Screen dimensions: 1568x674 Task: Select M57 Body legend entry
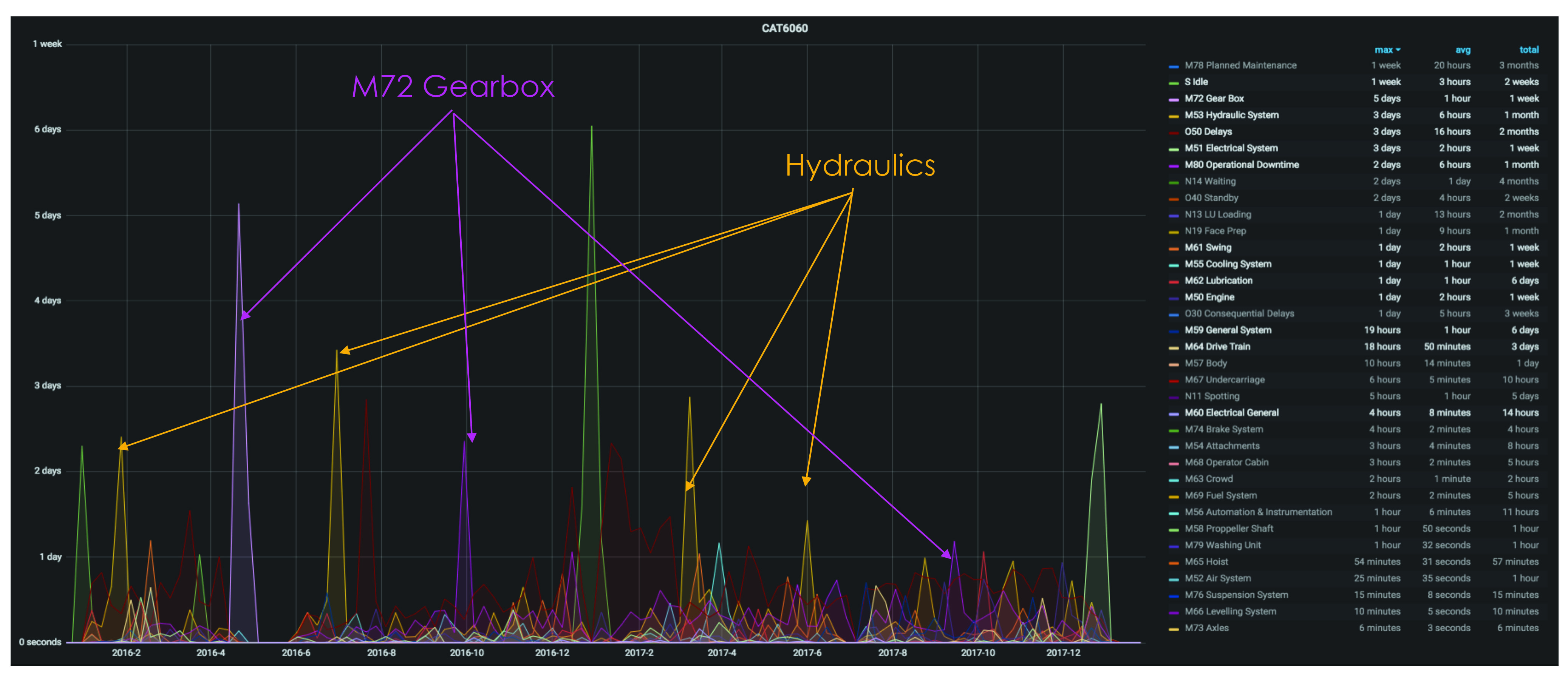click(1205, 363)
